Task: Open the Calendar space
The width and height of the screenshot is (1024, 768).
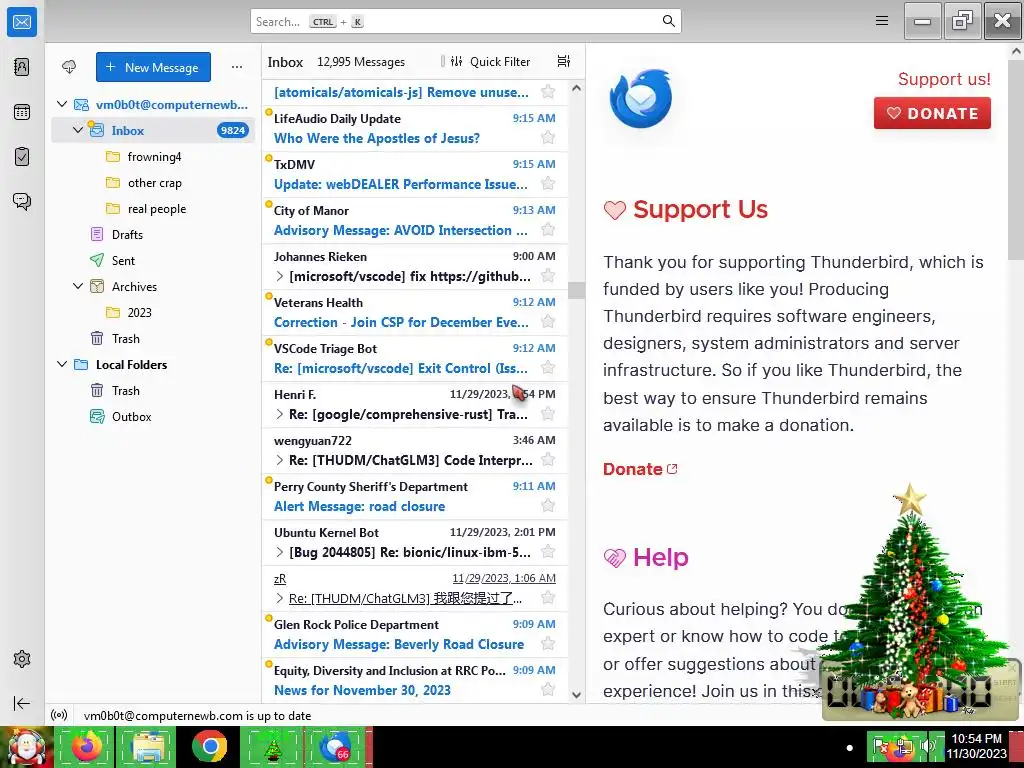Action: coord(22,112)
